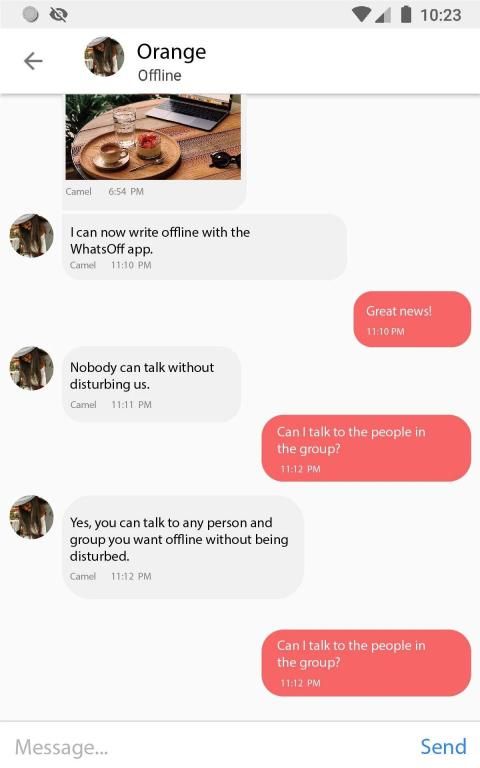The image size is (480, 768).
Task: Tap avatar beside WhatsOff app message
Action: coord(32,235)
